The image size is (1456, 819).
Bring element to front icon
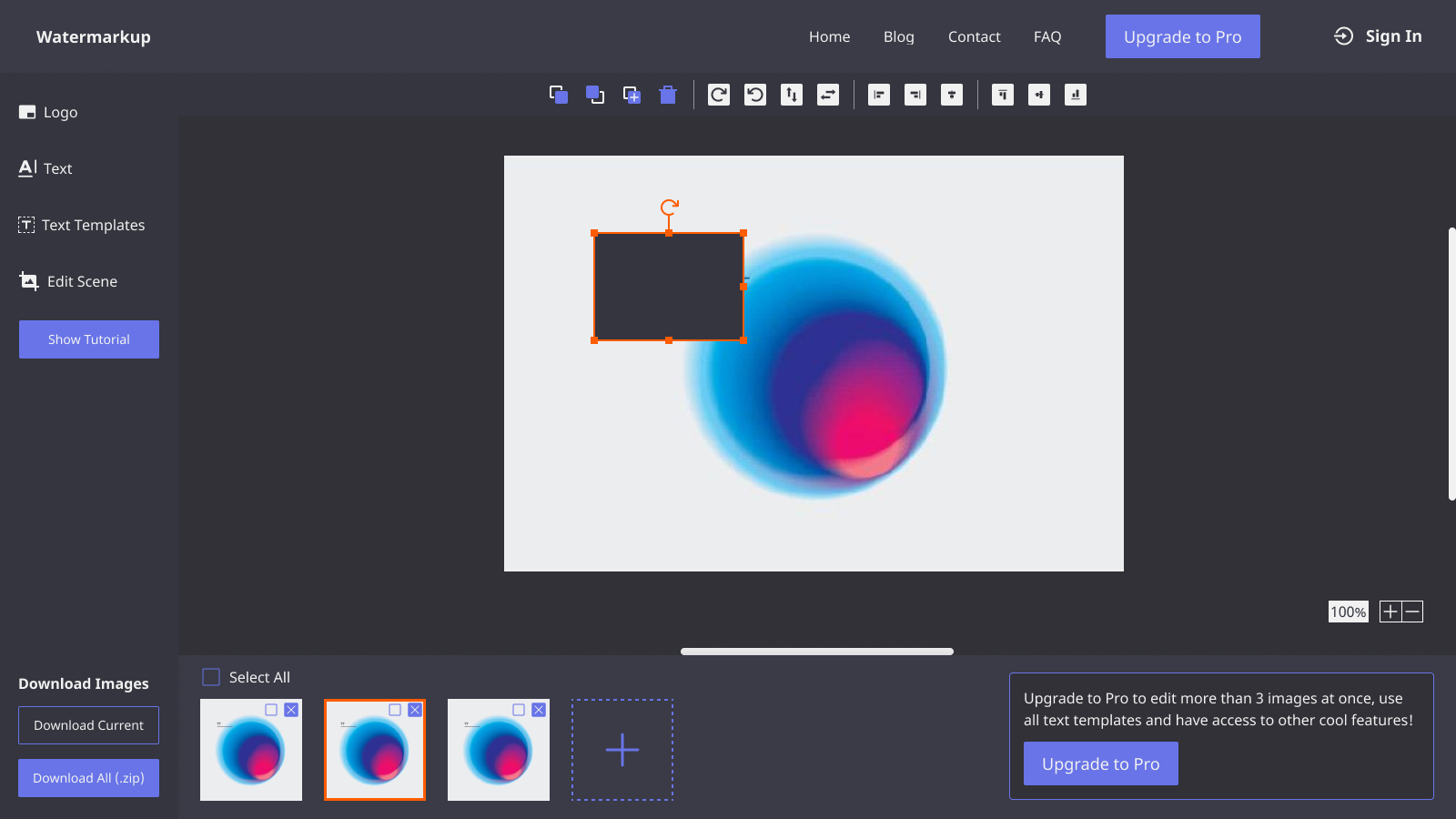coord(559,95)
